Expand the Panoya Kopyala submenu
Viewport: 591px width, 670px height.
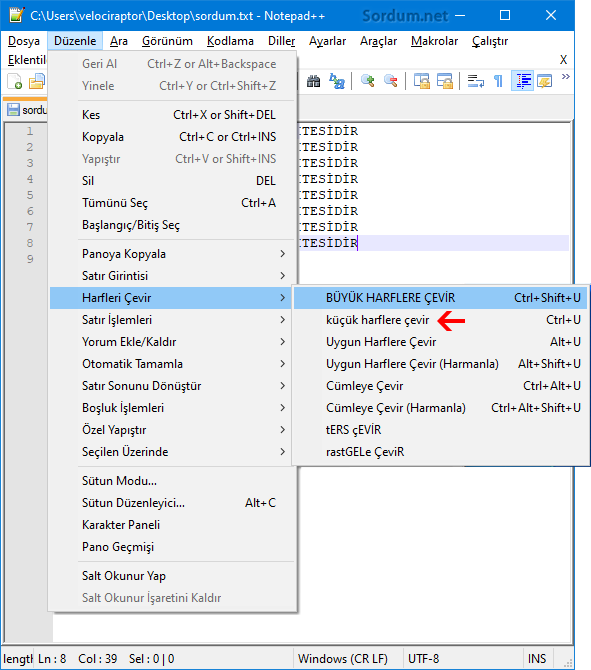click(x=173, y=254)
